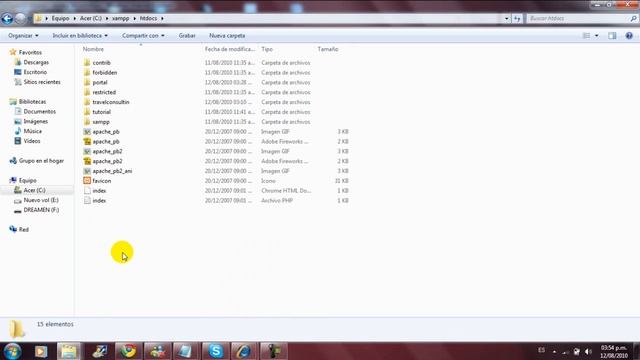
Task: Sort by the Tamaño column header
Action: [328, 49]
